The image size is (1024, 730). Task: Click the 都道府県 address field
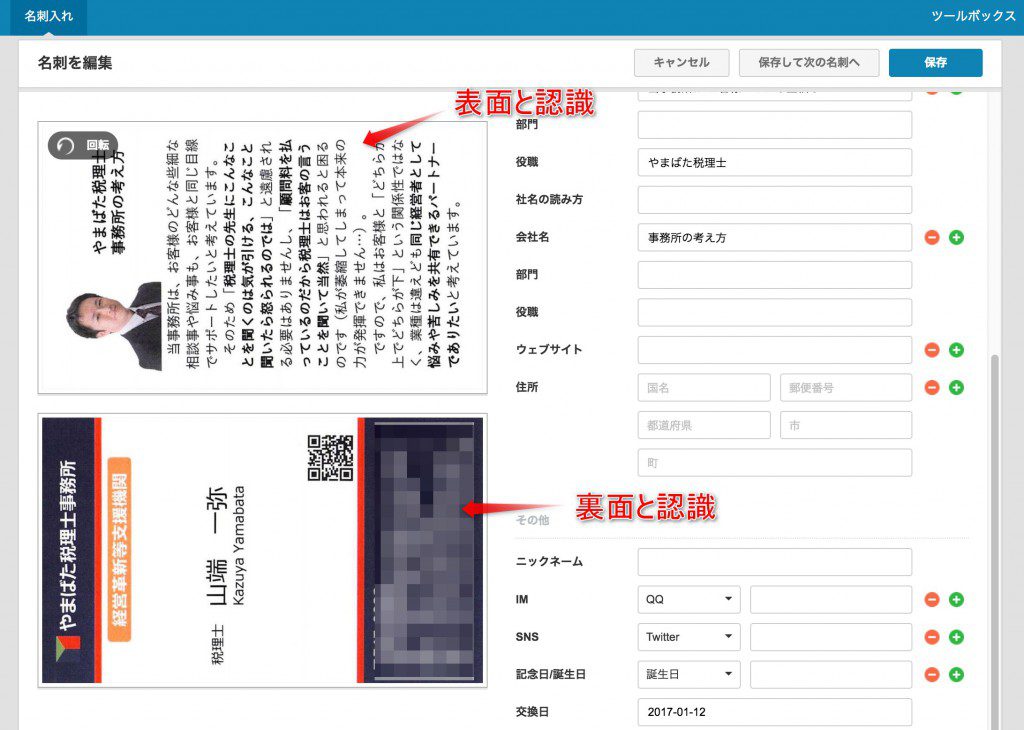[704, 425]
